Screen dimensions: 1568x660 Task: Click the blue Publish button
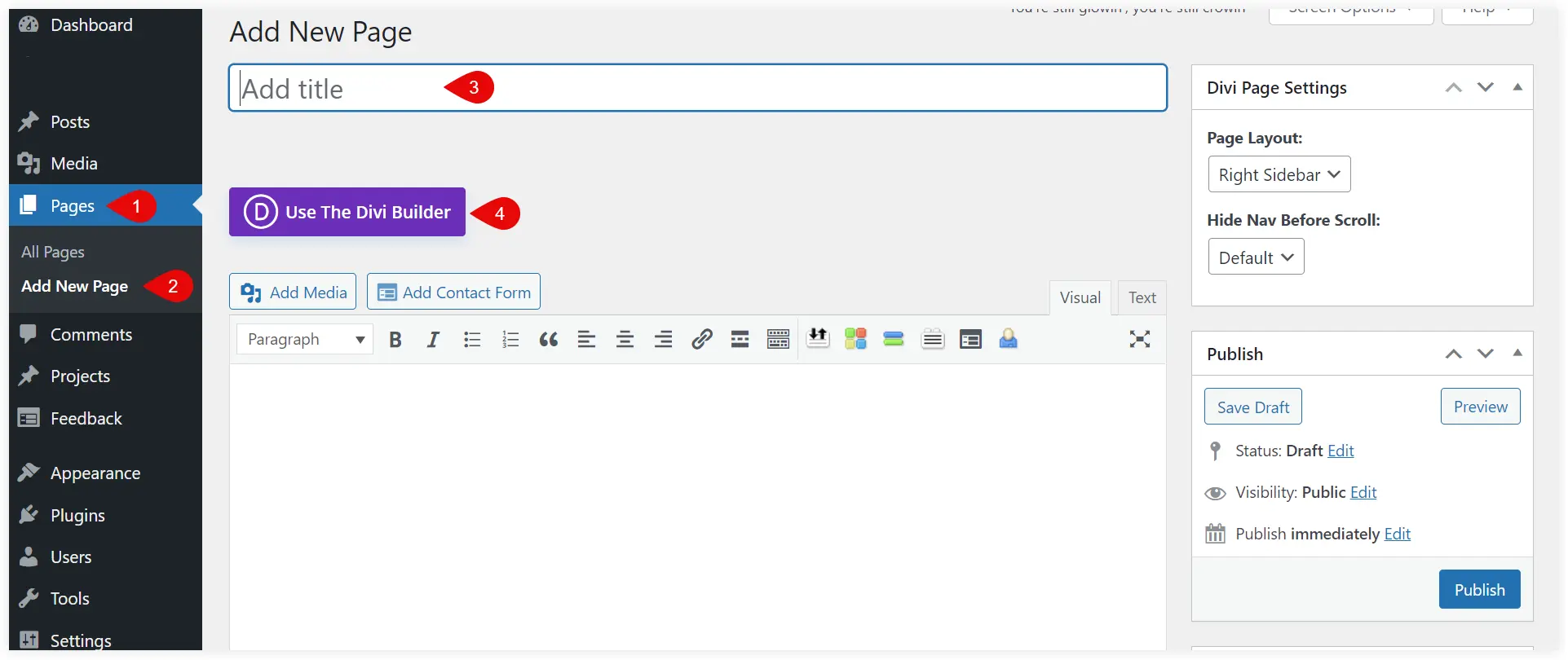[1480, 590]
